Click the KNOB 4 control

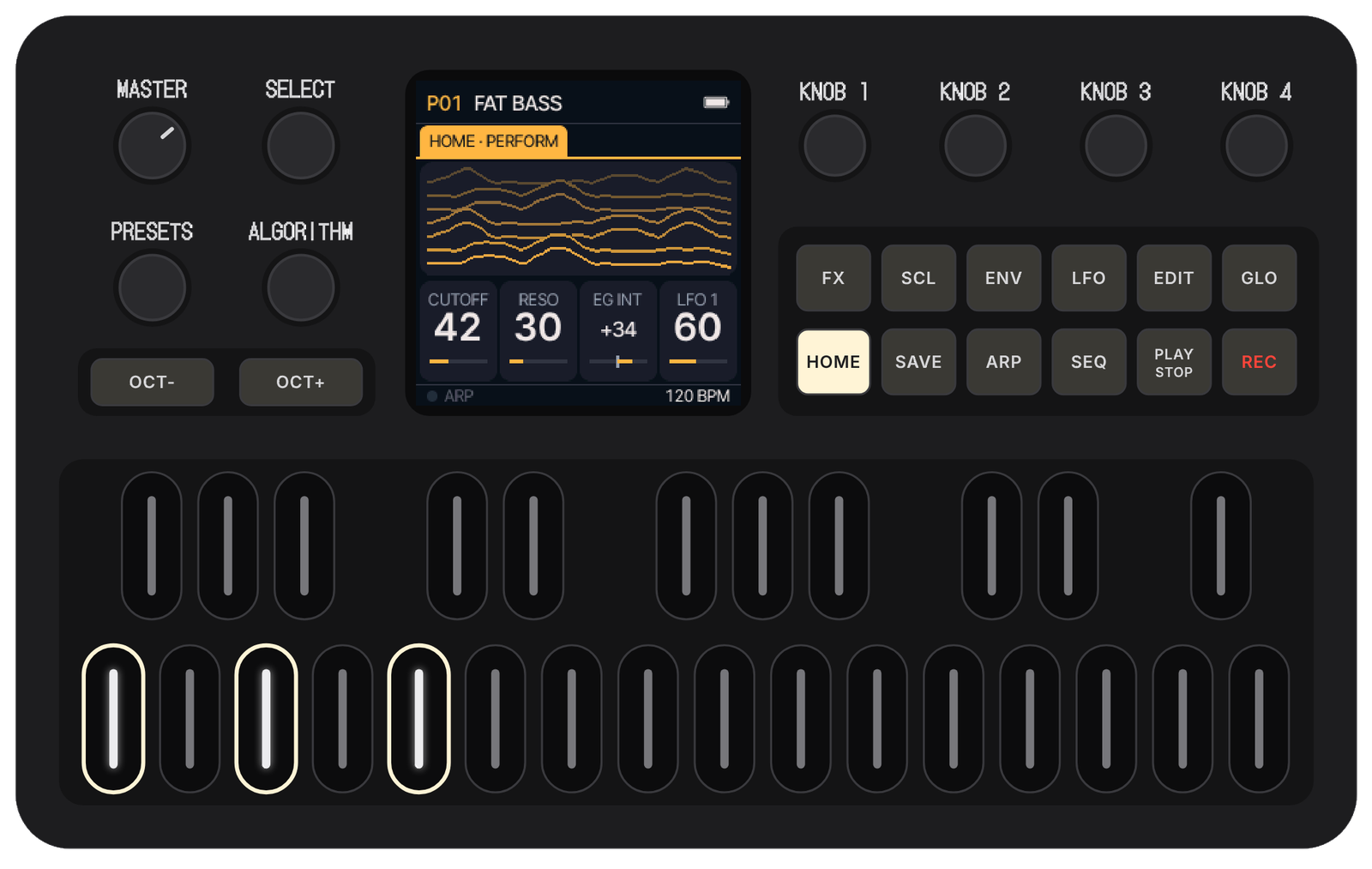click(x=1255, y=146)
